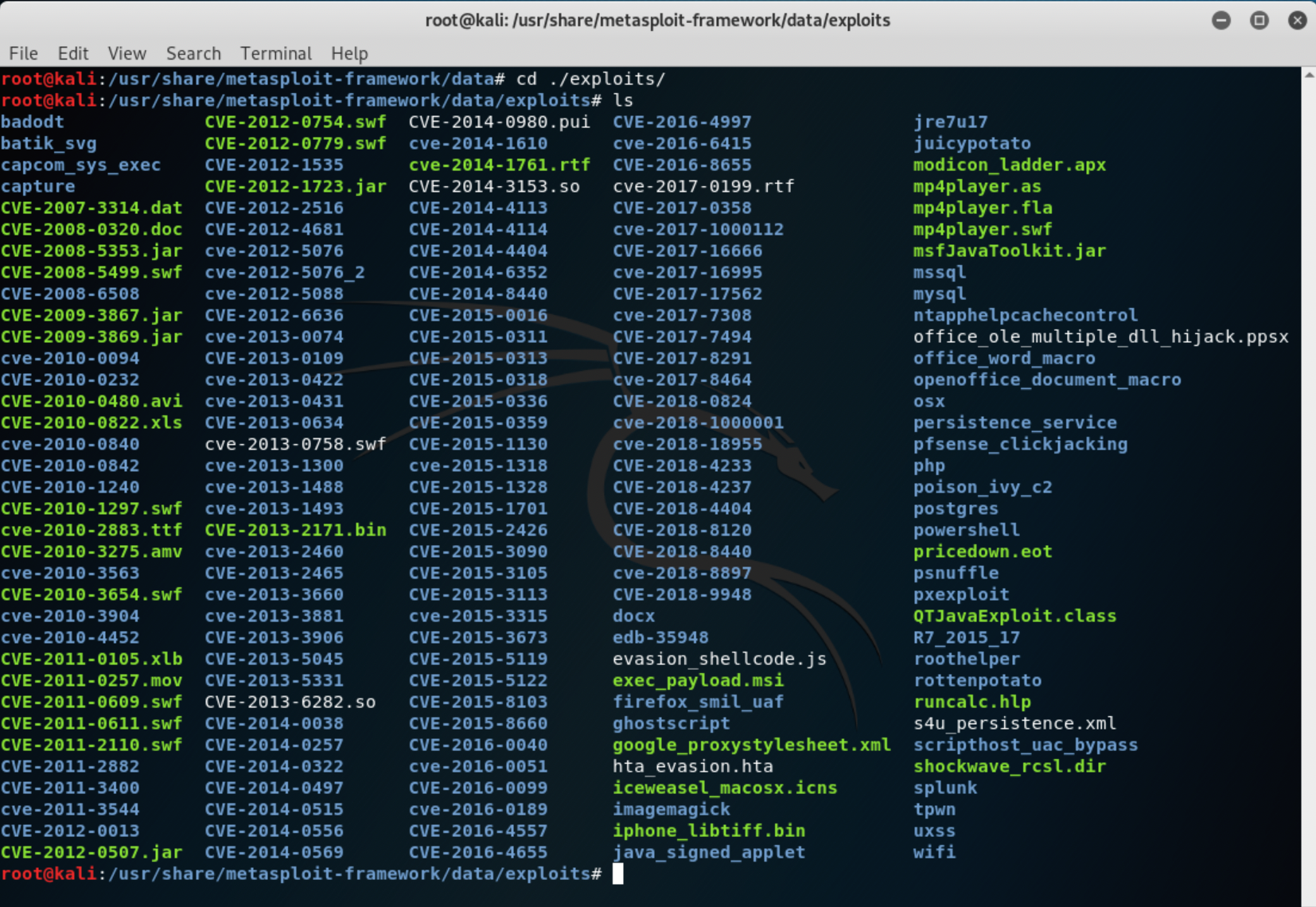The height and width of the screenshot is (907, 1316).
Task: Click the file 'CVE-2011-0257.mov'
Action: pyautogui.click(x=91, y=680)
